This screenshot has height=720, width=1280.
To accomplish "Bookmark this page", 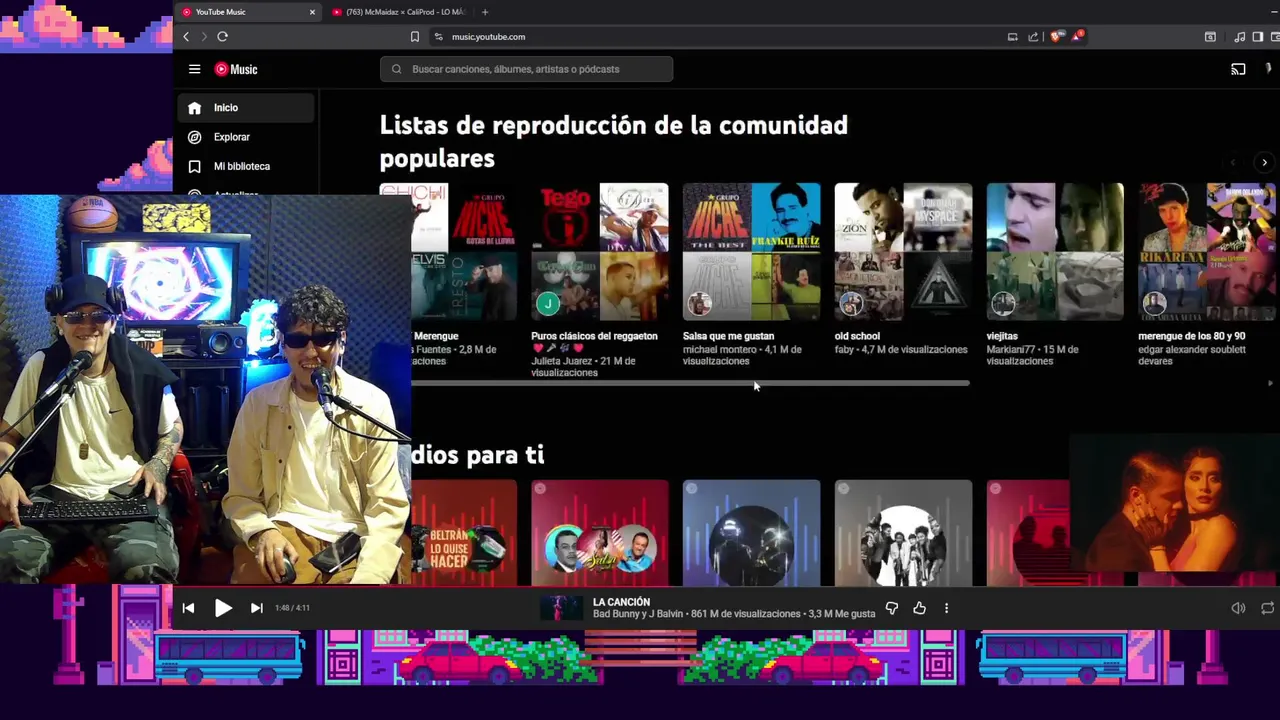I will point(415,37).
